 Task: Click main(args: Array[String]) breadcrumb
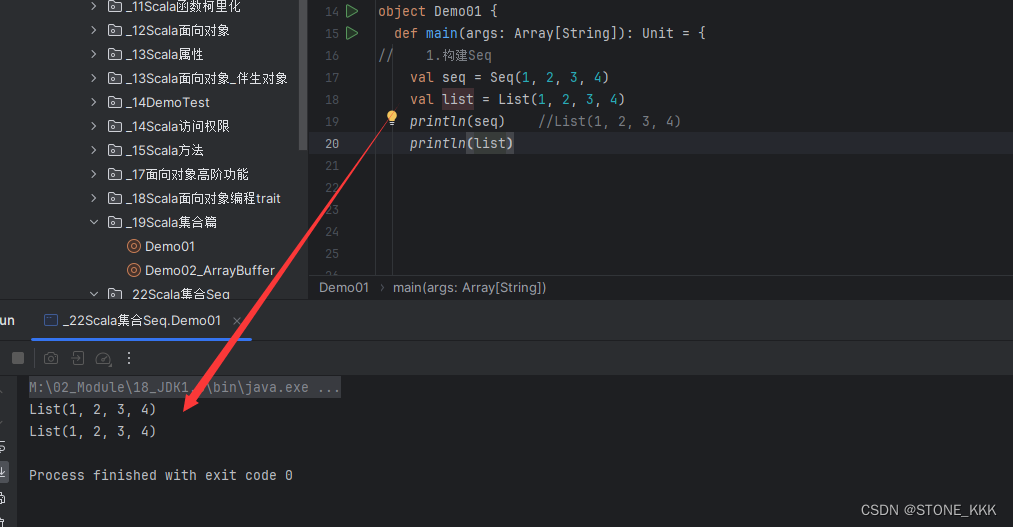pyautogui.click(x=470, y=287)
